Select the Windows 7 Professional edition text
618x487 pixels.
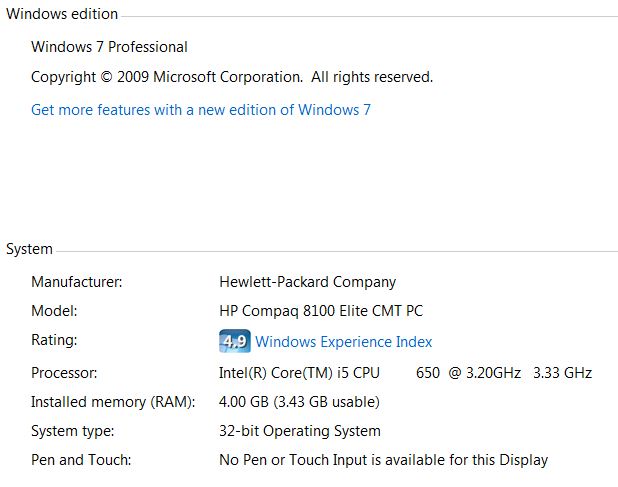point(109,47)
